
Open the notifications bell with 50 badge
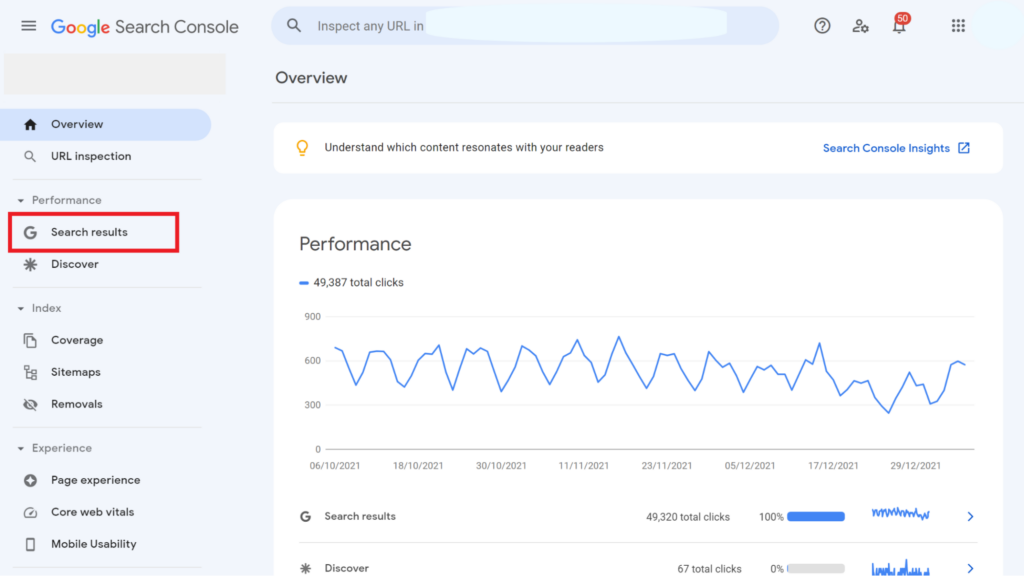click(x=900, y=24)
